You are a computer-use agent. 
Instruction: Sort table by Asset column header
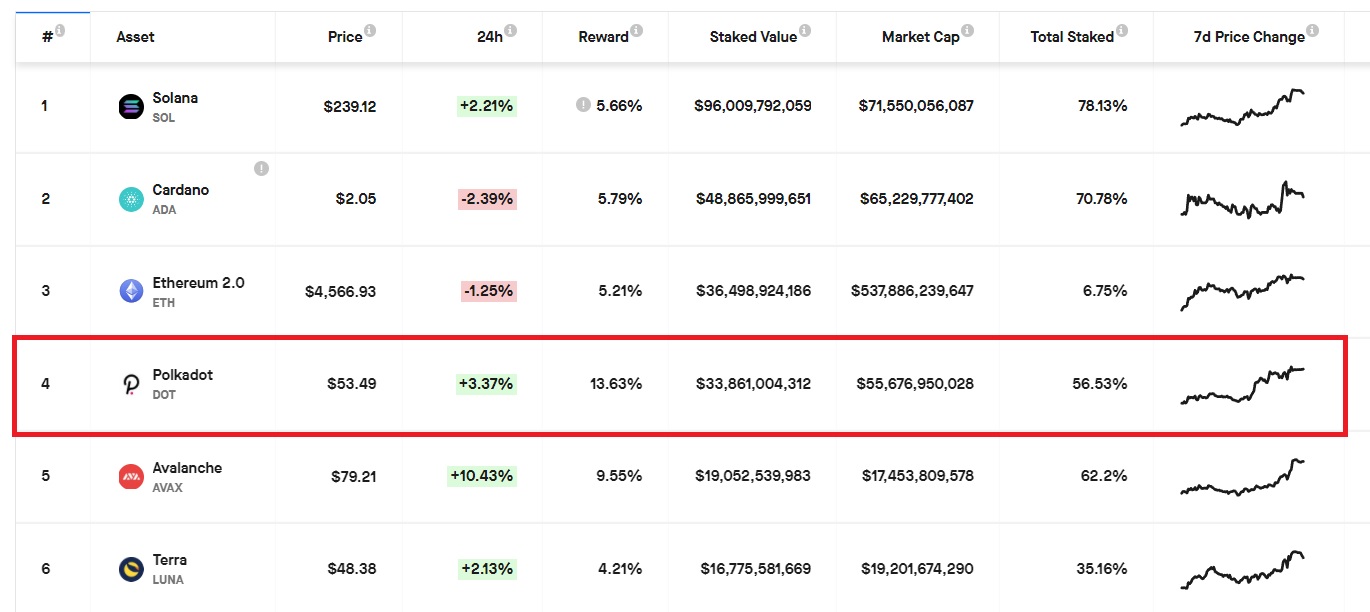[x=135, y=37]
